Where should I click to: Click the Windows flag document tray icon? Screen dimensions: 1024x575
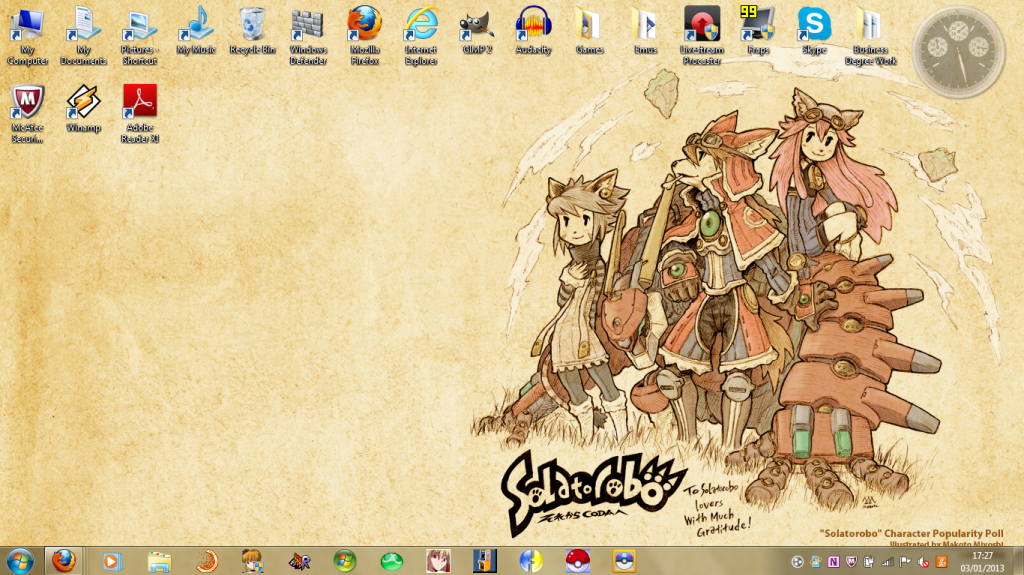pyautogui.click(x=816, y=562)
